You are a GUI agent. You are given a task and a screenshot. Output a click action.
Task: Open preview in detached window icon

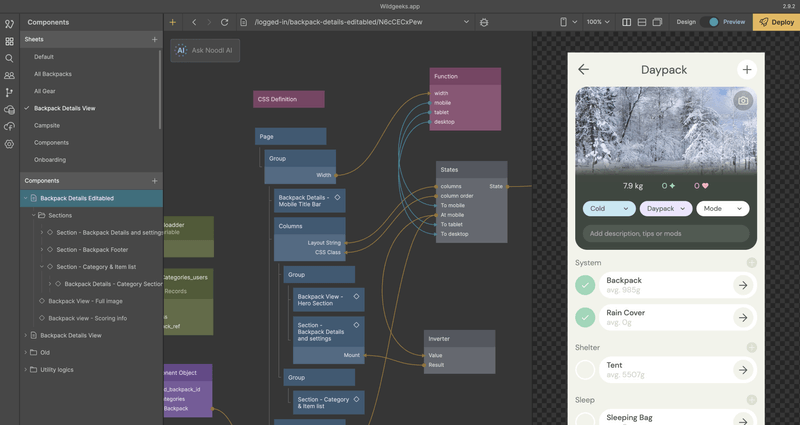(x=658, y=22)
